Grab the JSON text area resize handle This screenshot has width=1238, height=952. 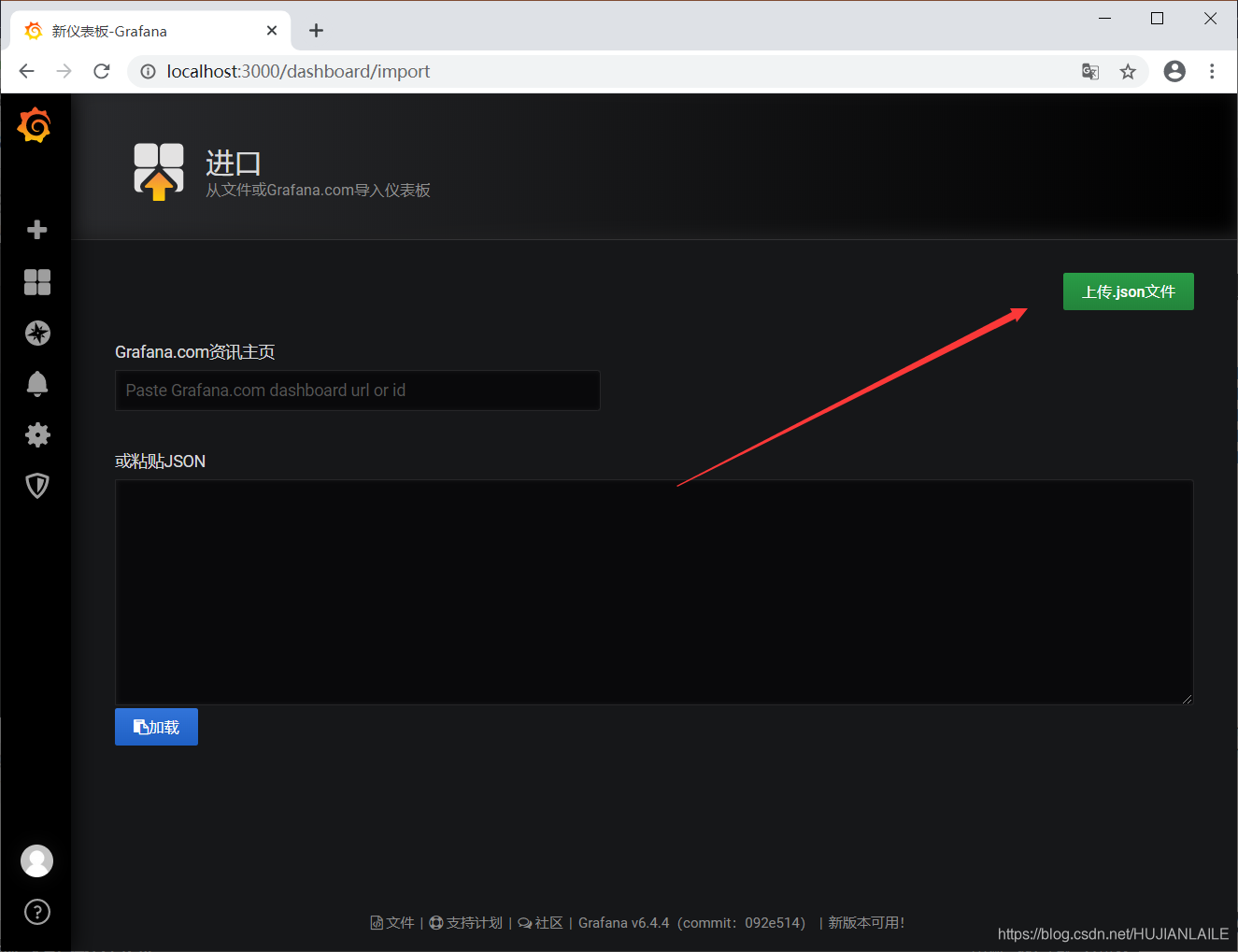point(1188,699)
